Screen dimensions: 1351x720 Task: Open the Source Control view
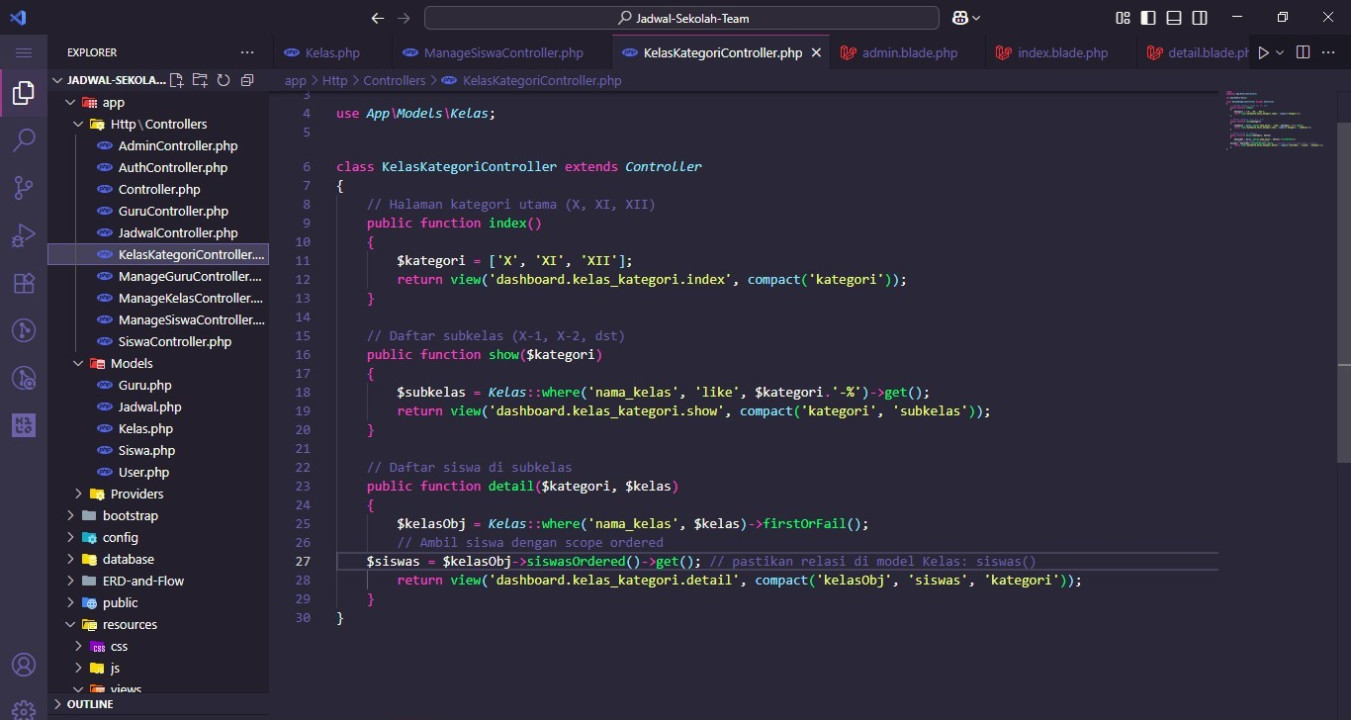23,188
